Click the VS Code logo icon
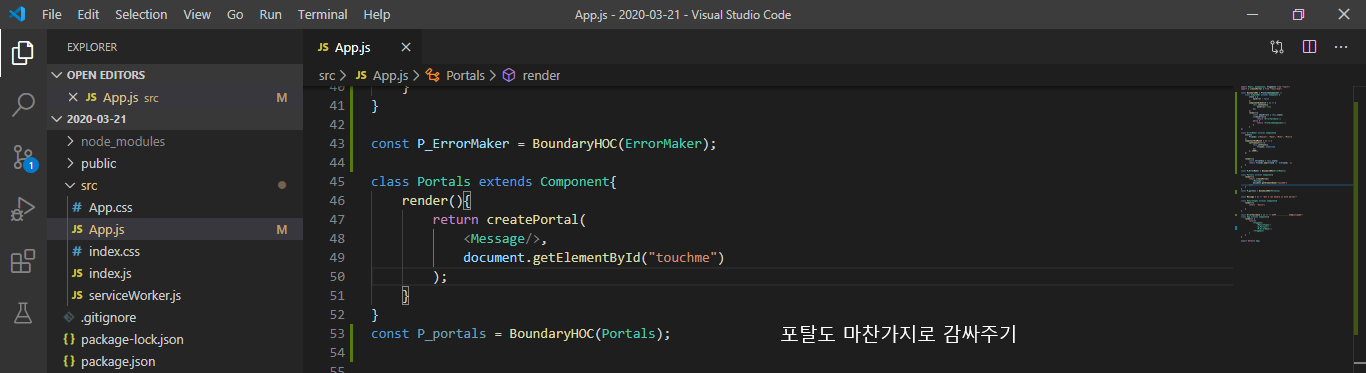Screen dimensions: 1366x373 (17, 15)
